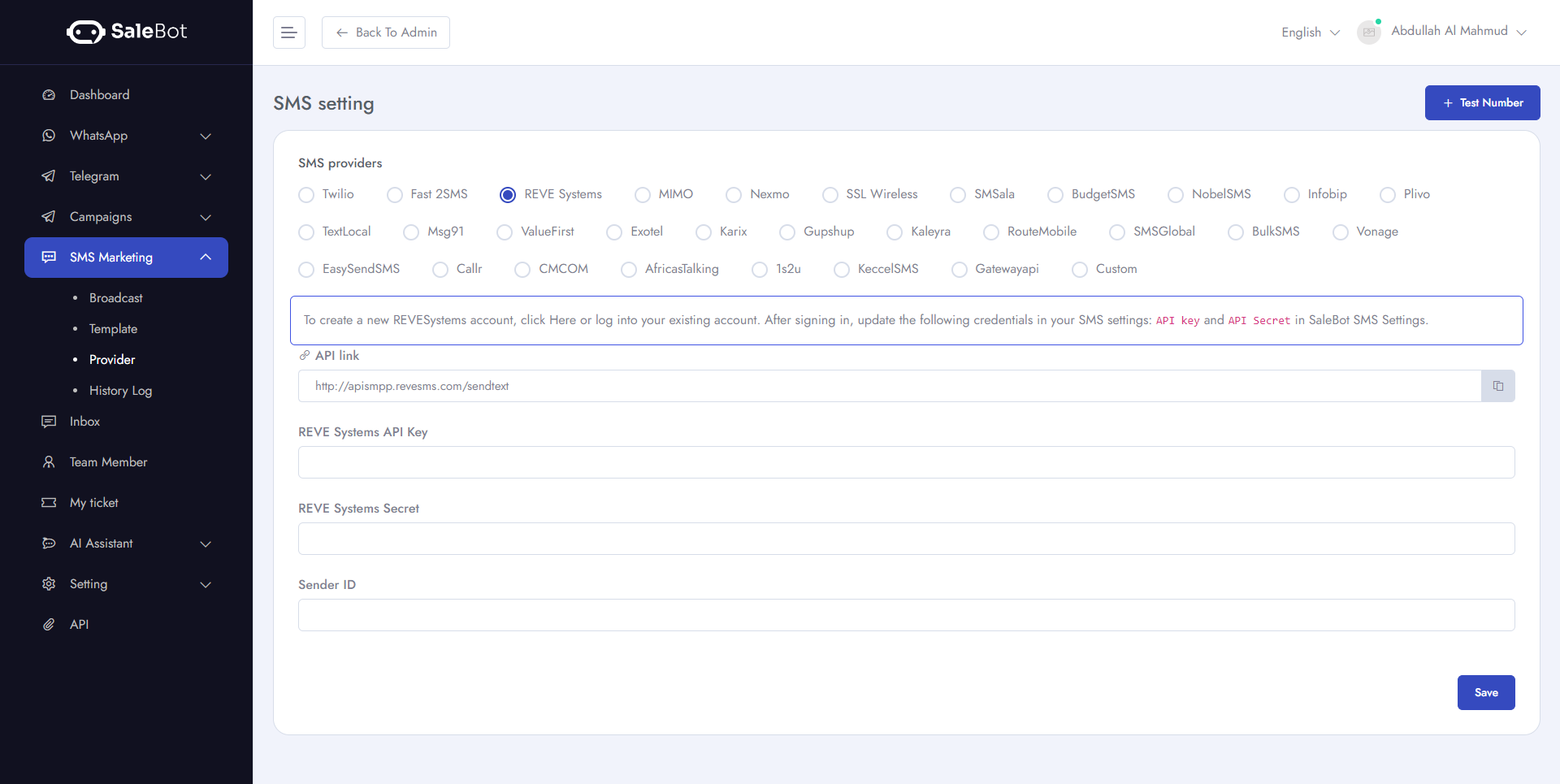Select the Custom provider radio button
The image size is (1560, 784).
[x=1080, y=270]
